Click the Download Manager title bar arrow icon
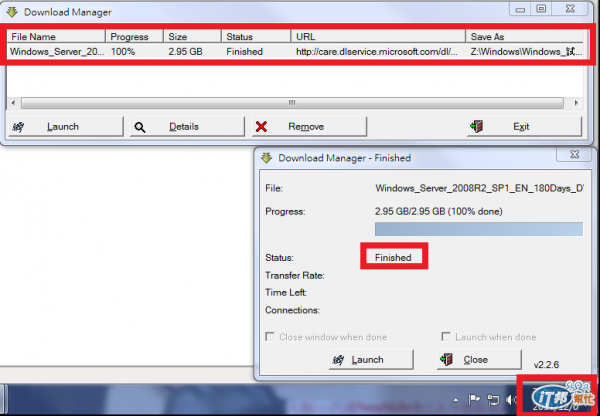The width and height of the screenshot is (600, 416). (x=12, y=12)
